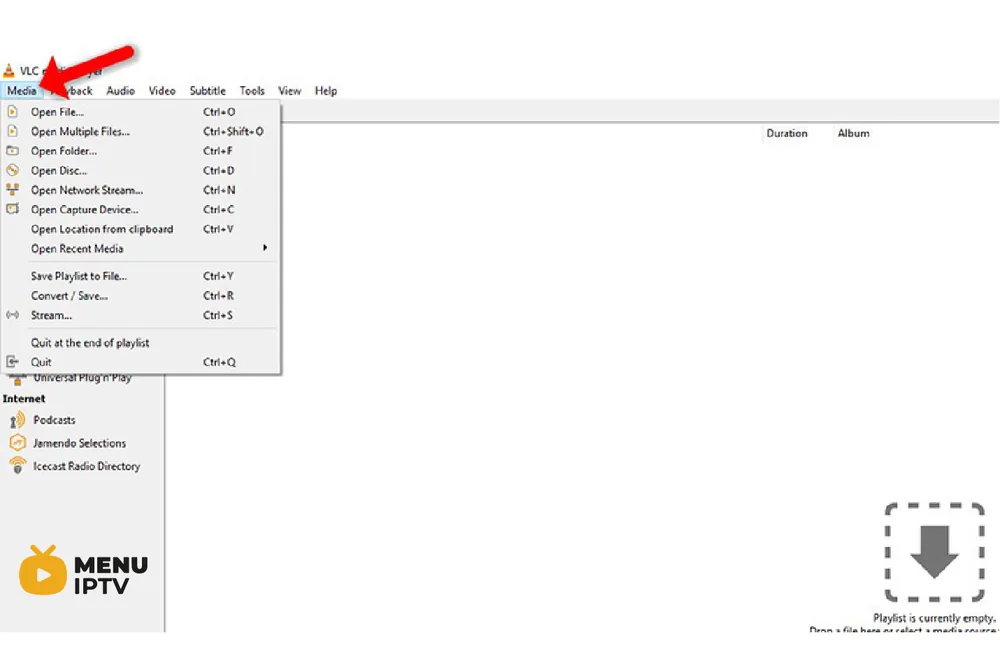Click the Open Folder icon
This screenshot has height=668, width=1000.
coord(12,151)
